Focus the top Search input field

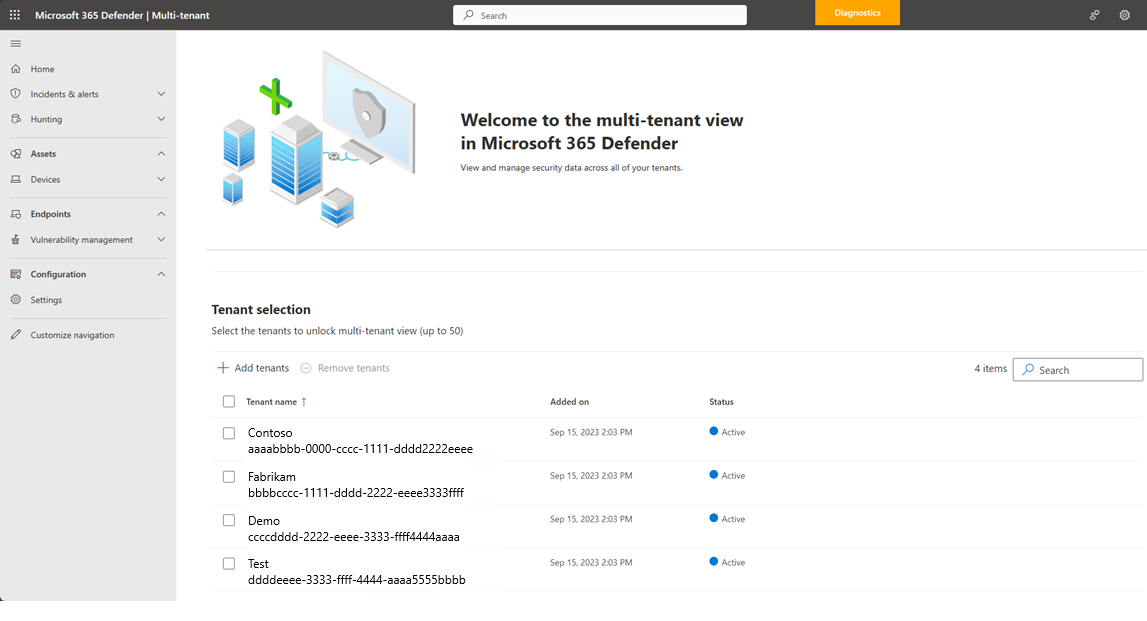click(x=600, y=15)
